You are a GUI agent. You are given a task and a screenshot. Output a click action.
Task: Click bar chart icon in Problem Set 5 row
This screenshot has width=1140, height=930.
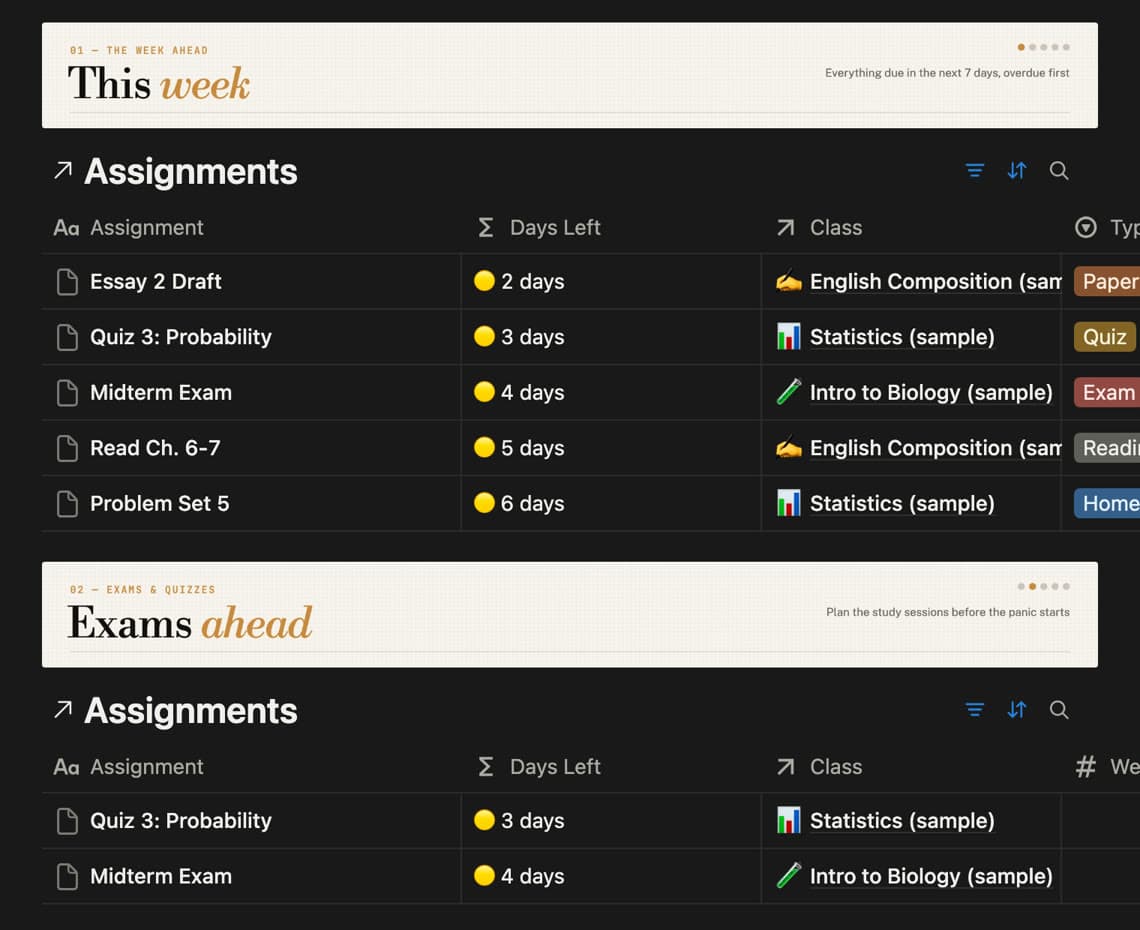click(788, 503)
